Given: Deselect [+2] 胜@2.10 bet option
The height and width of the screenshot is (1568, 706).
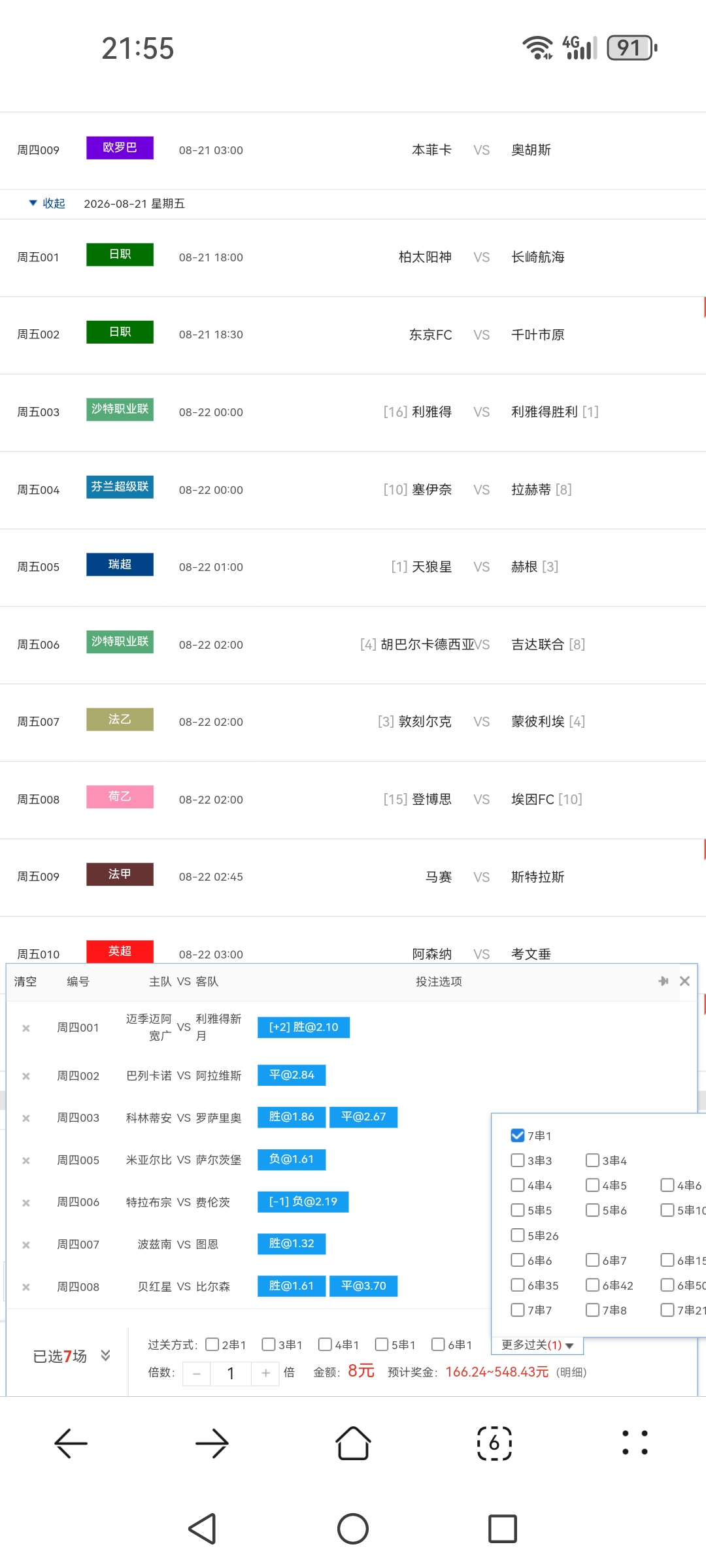Looking at the screenshot, I should [x=303, y=1027].
